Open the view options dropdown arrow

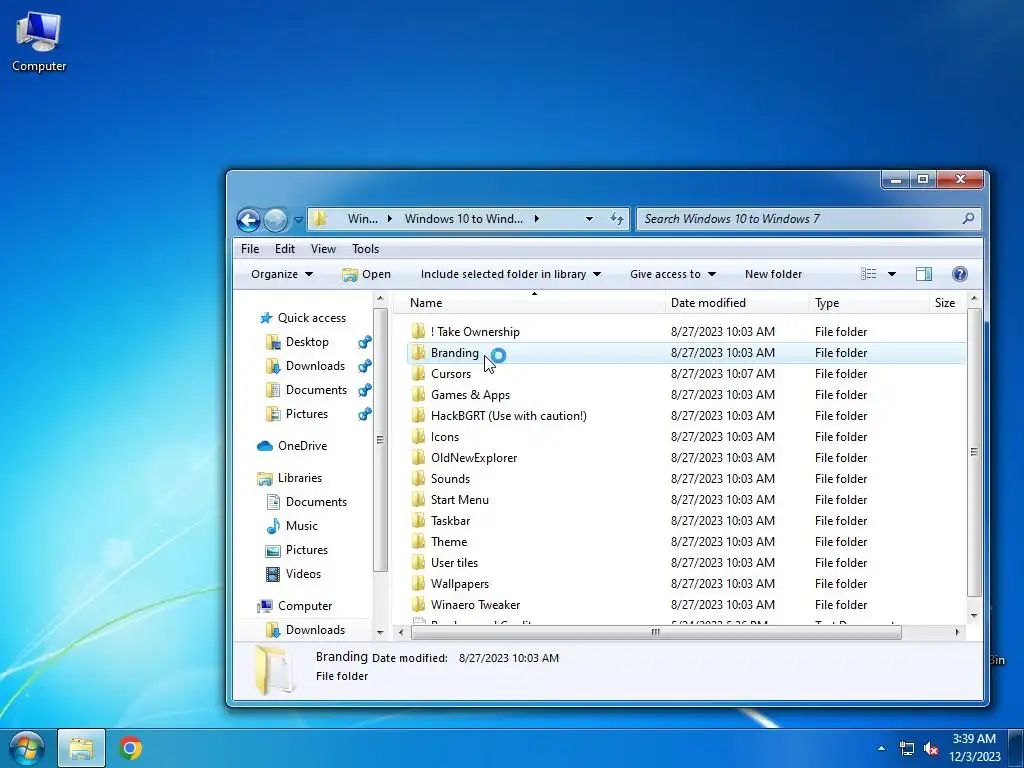tap(892, 274)
